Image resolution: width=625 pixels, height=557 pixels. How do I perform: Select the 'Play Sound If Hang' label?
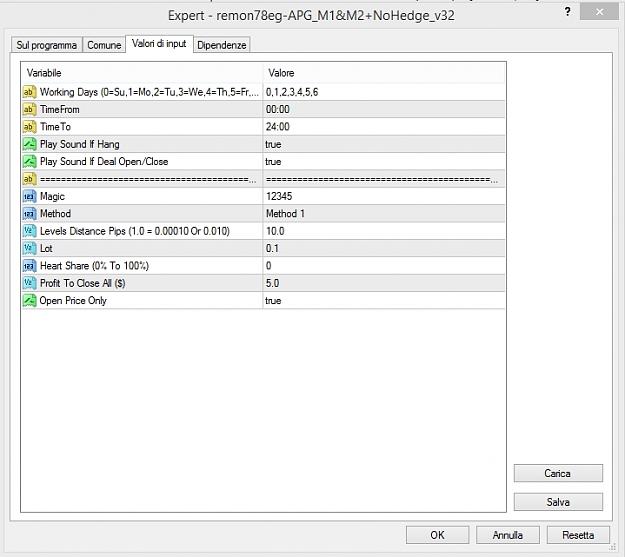(80, 144)
